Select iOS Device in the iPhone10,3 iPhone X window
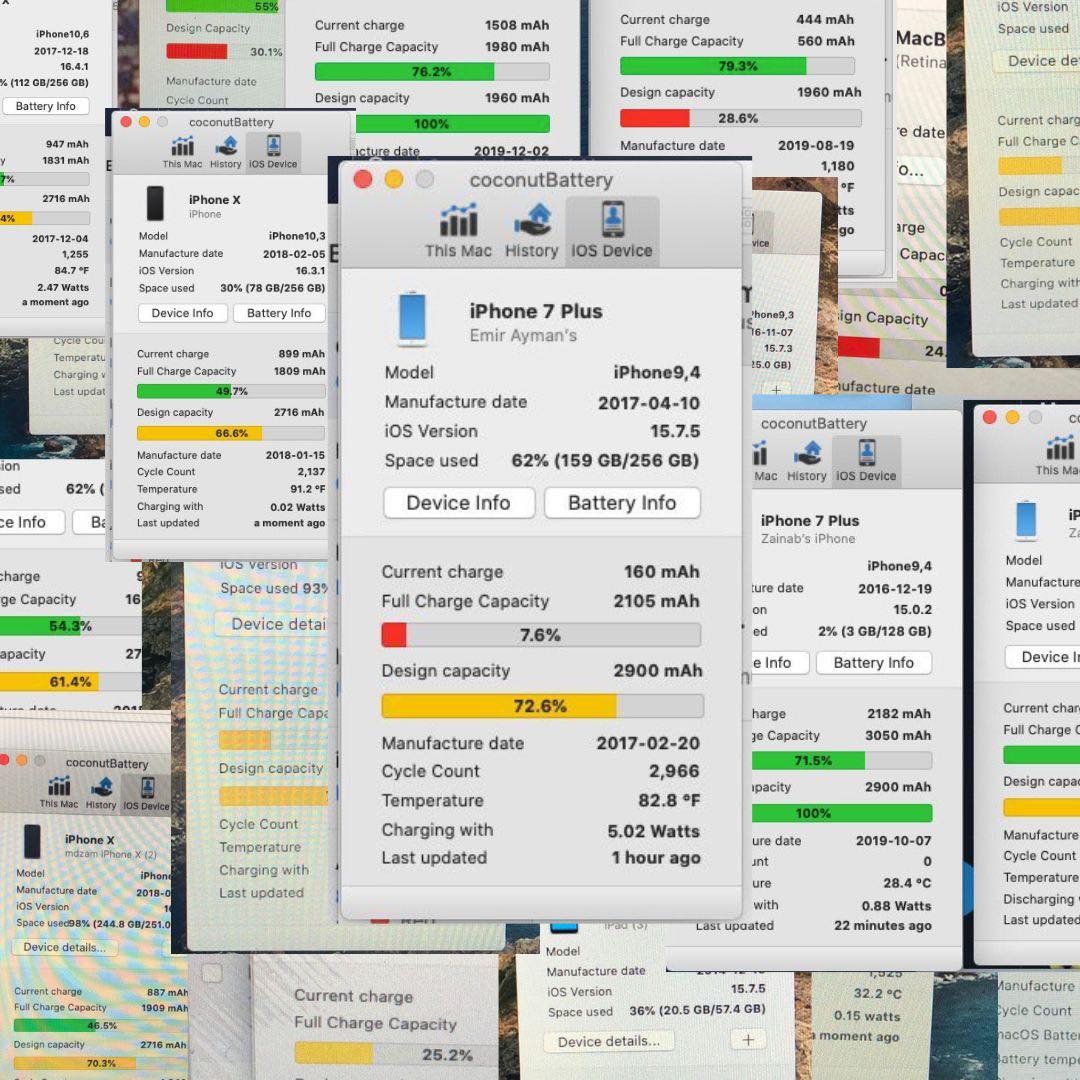1080x1080 pixels. [273, 152]
